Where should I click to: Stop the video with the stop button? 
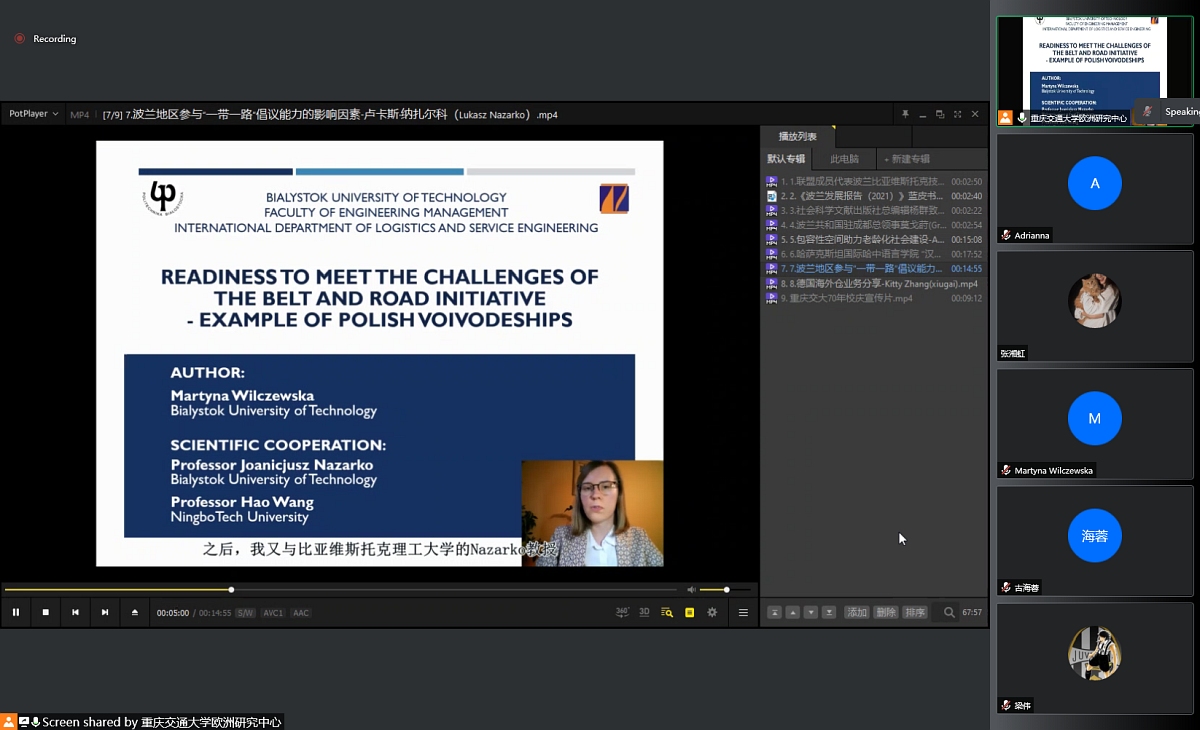click(x=45, y=612)
